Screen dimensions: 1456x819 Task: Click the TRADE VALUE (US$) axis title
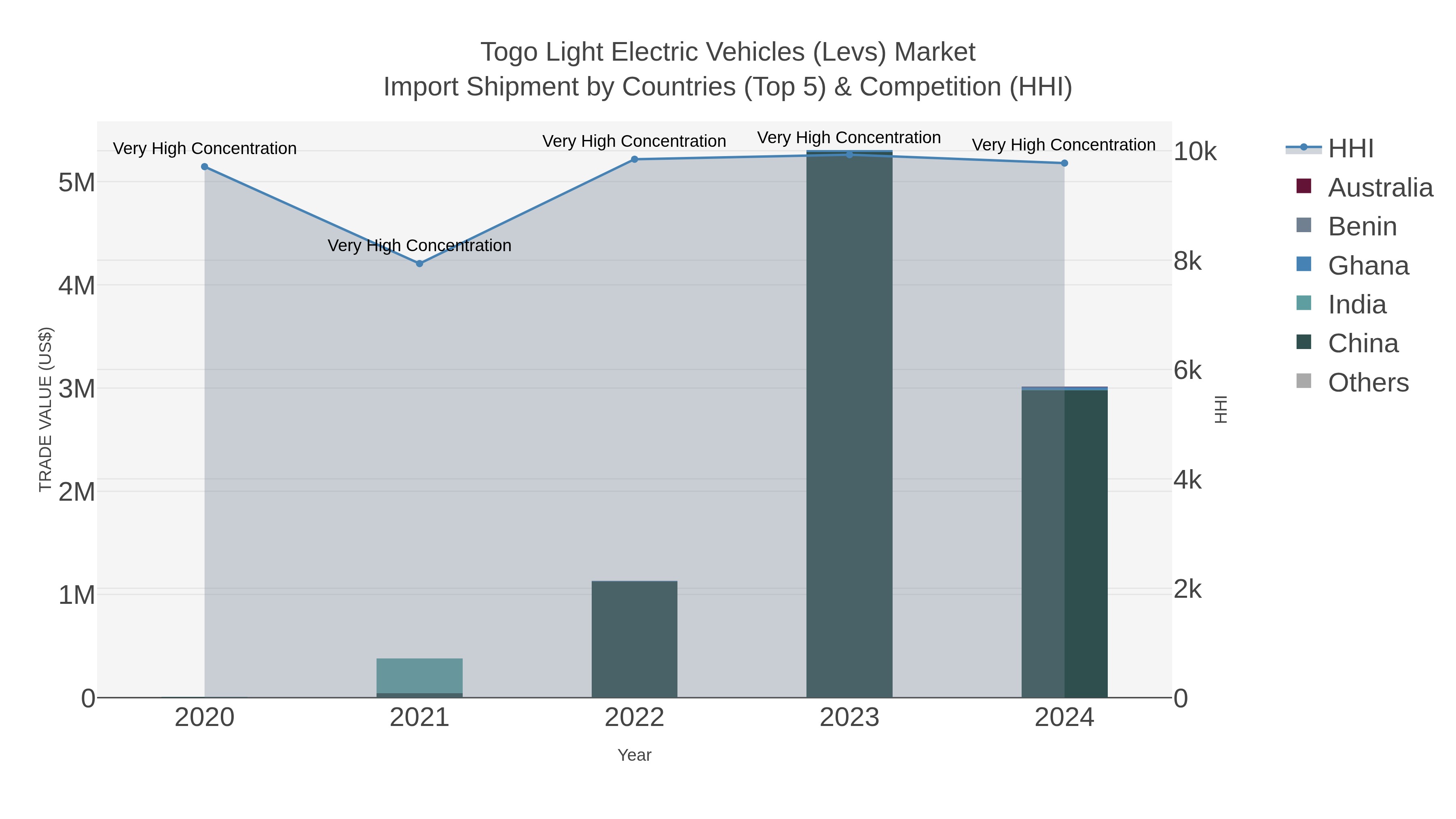pos(45,409)
